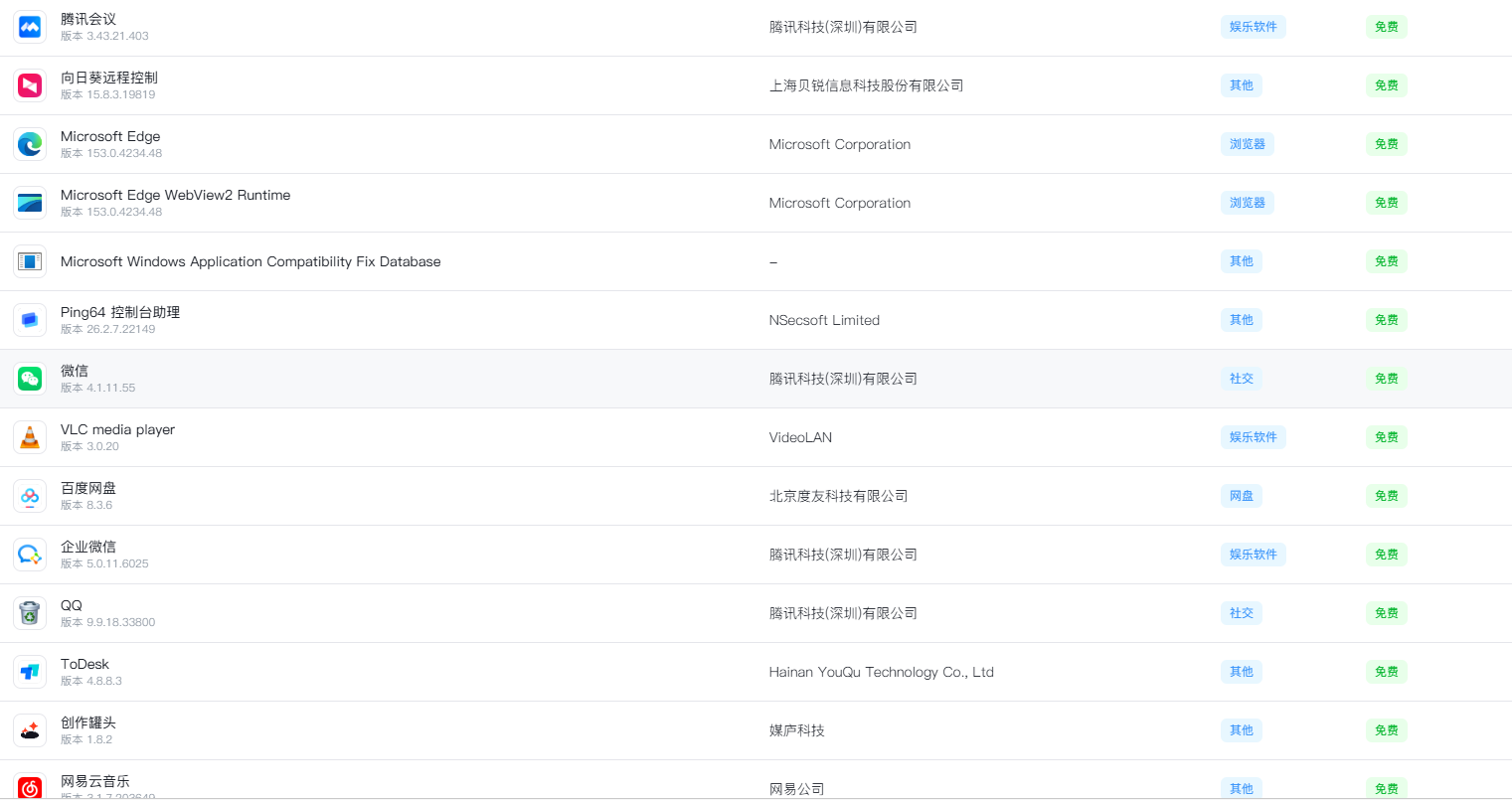Select the 微信 app name
The width and height of the screenshot is (1512, 800).
click(75, 371)
